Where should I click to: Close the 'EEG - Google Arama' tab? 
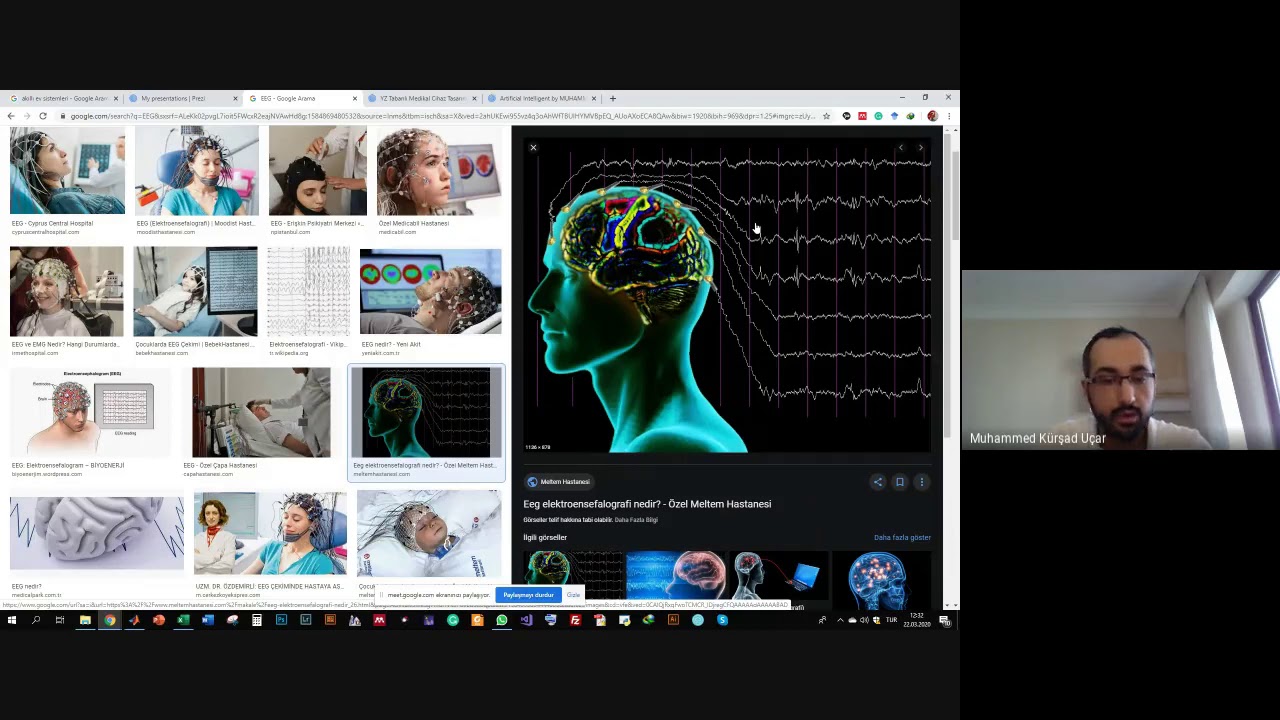pyautogui.click(x=354, y=98)
